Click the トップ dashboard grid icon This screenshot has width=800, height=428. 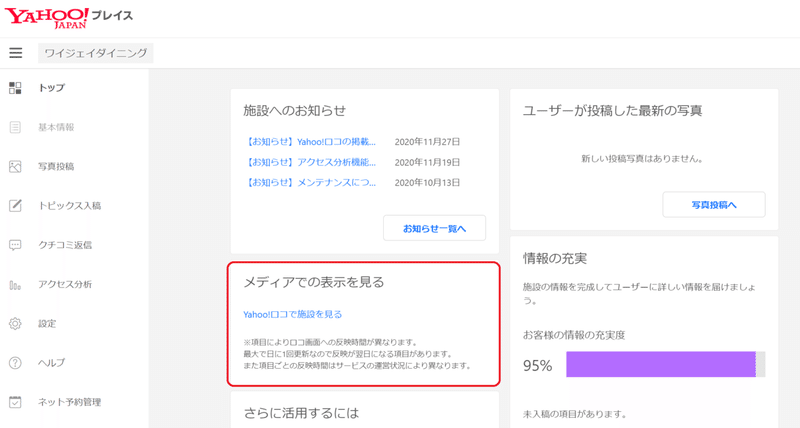[15, 88]
